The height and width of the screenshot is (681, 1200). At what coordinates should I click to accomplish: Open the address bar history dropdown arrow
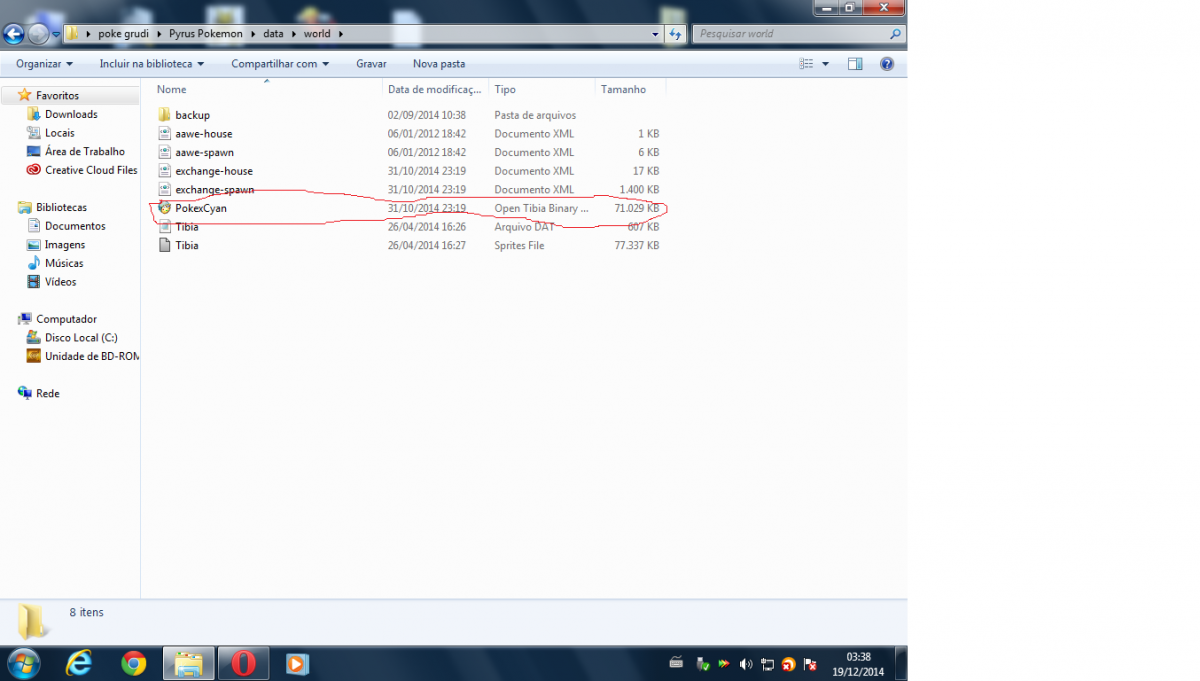[x=656, y=34]
